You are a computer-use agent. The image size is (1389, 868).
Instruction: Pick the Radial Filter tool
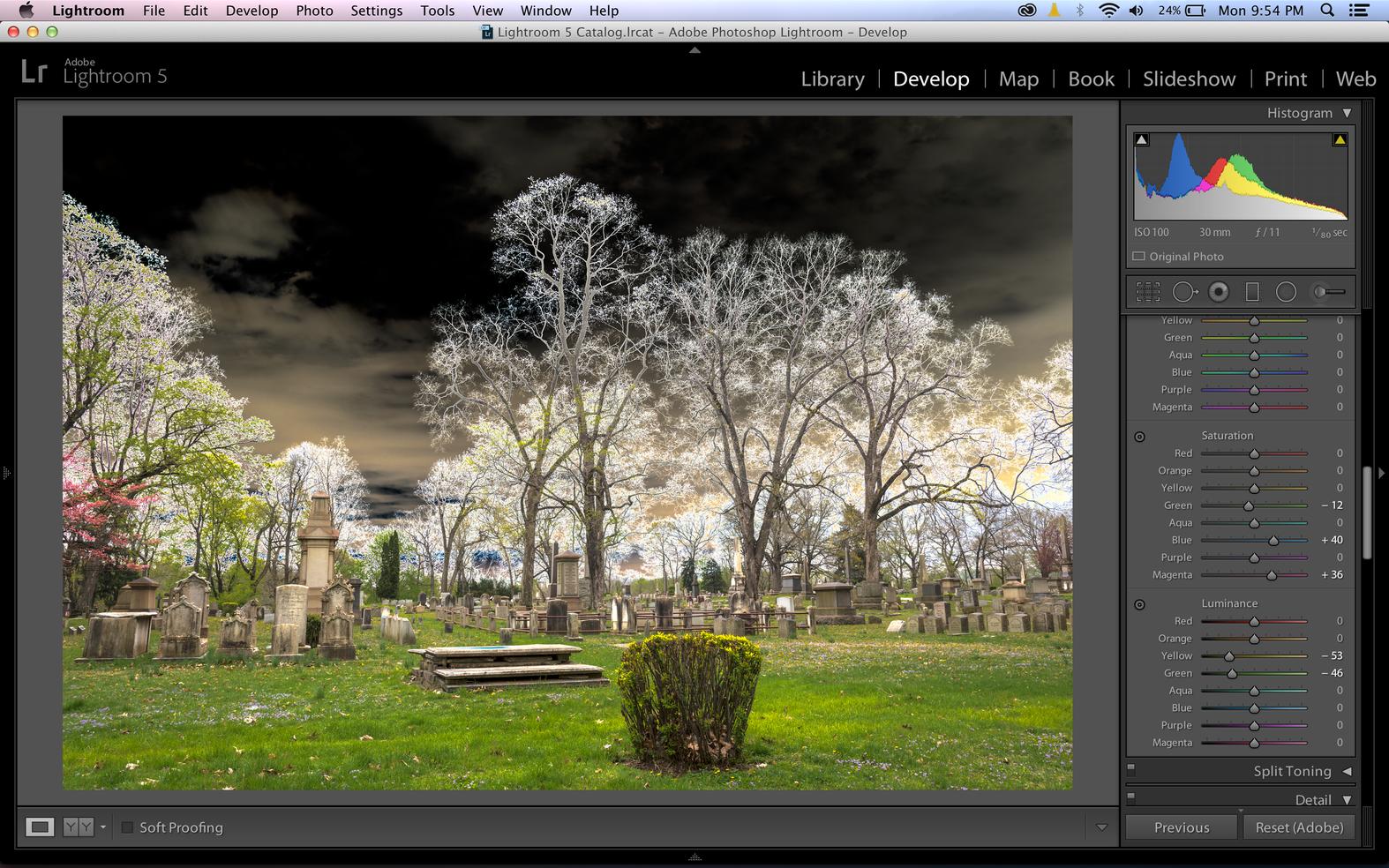[1286, 292]
